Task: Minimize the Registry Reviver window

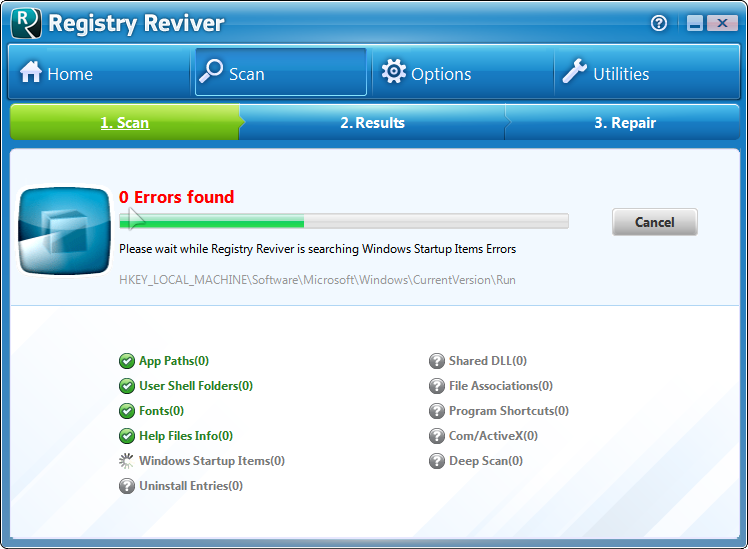Action: (x=695, y=23)
